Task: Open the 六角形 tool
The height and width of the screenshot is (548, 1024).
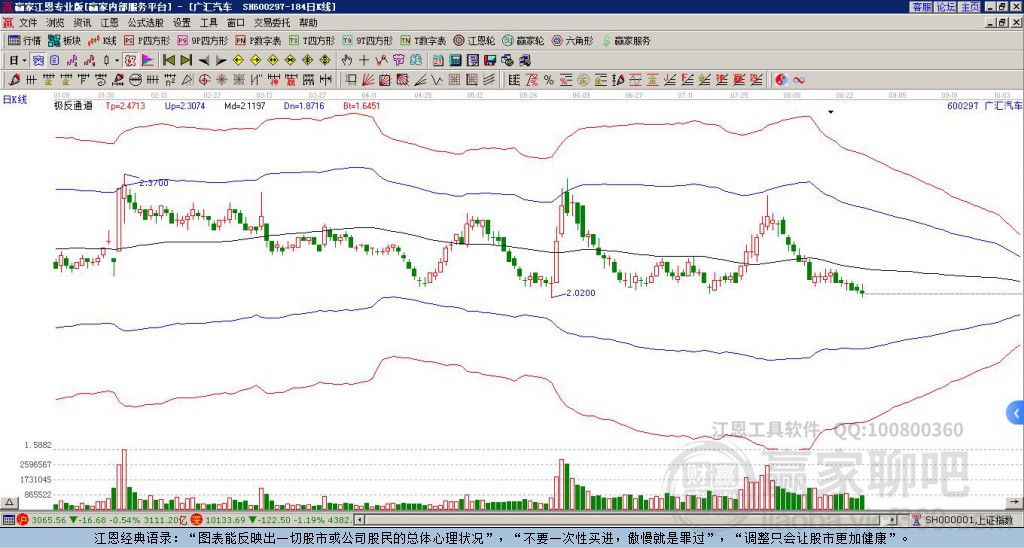Action: point(573,40)
